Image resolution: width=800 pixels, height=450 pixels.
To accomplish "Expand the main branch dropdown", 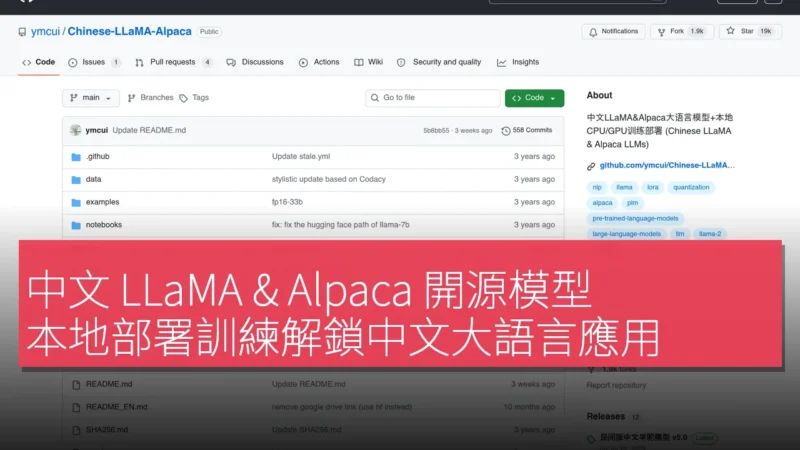I will (91, 98).
